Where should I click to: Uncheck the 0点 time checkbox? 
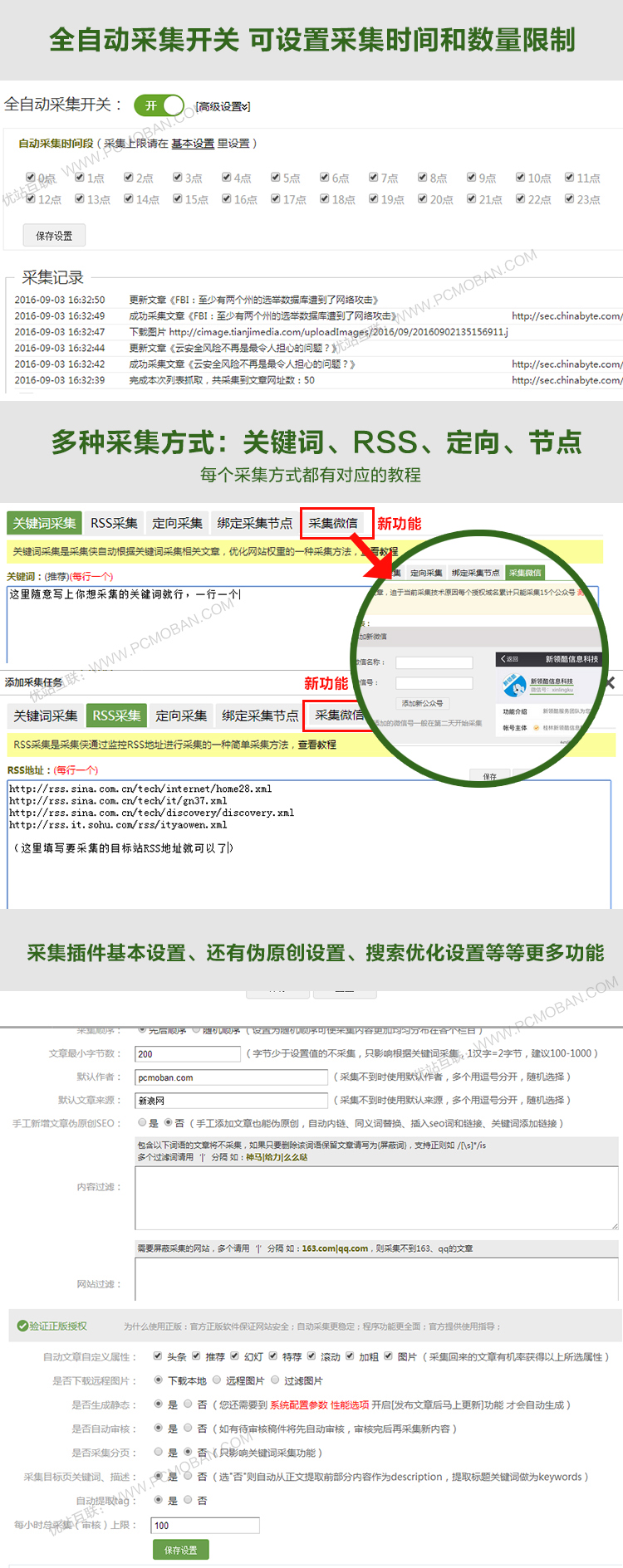click(x=31, y=178)
